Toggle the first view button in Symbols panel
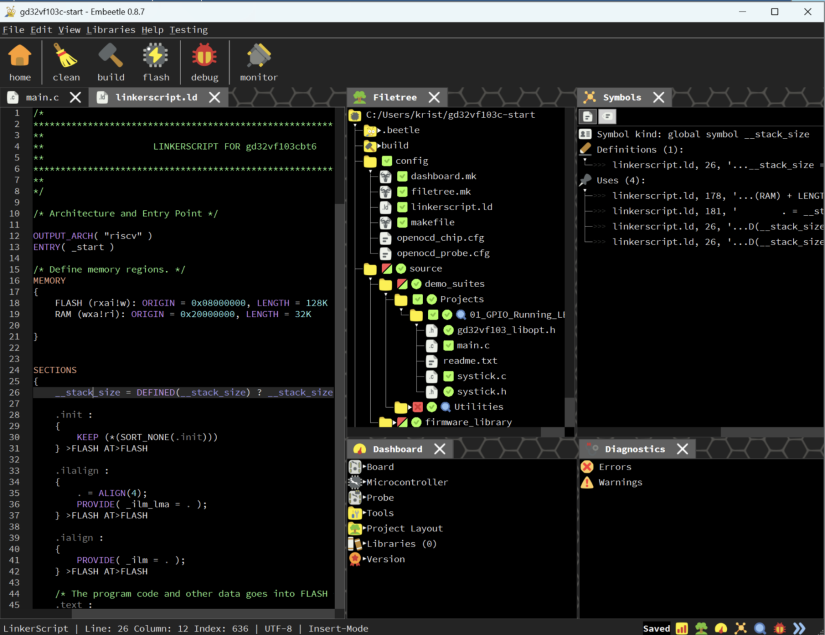 587,115
